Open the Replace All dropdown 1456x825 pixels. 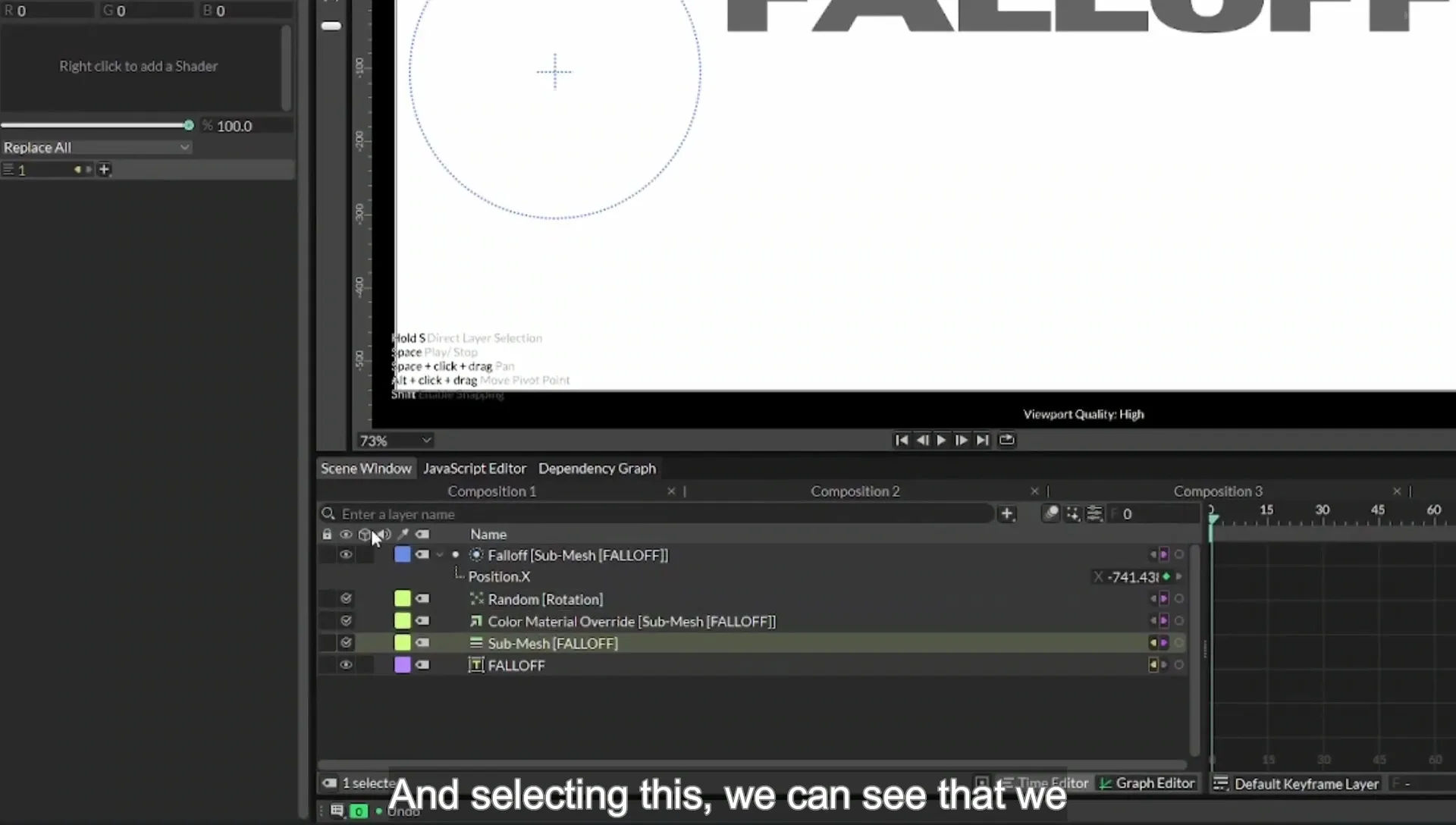(x=96, y=147)
